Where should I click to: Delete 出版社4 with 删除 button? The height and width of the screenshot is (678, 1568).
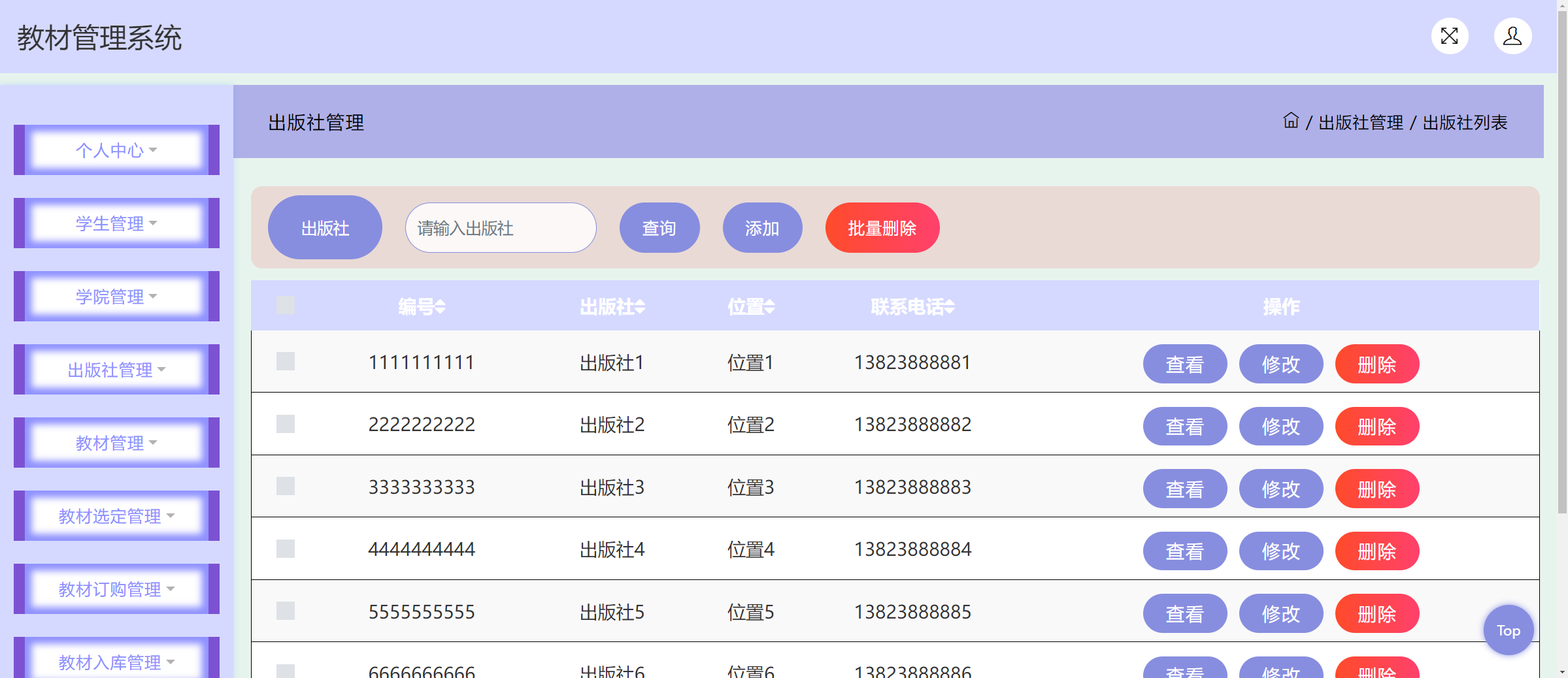[x=1377, y=551]
